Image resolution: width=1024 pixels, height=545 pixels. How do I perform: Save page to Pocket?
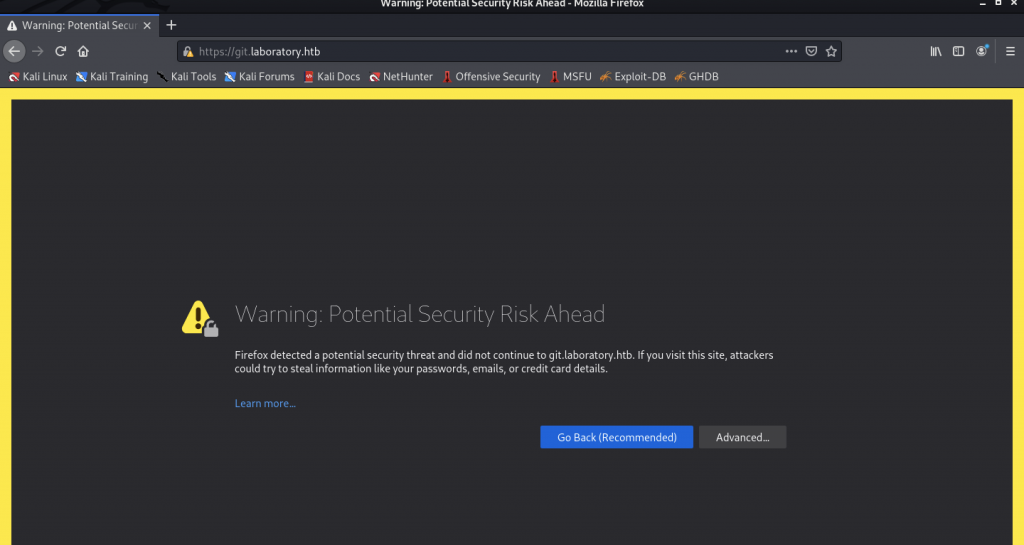pos(812,51)
